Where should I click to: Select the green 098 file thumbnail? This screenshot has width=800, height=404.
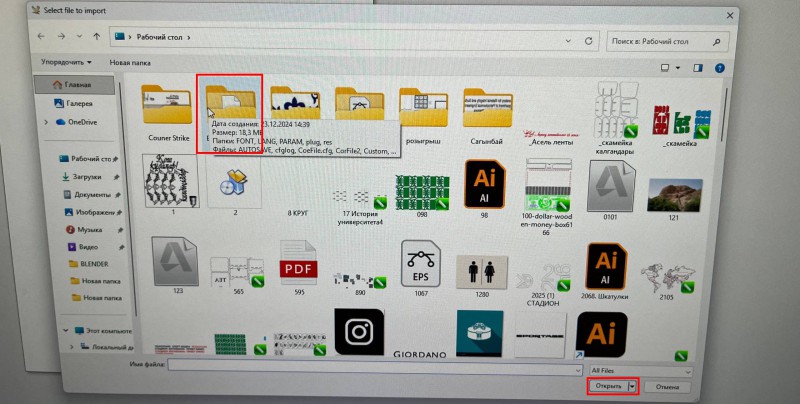pos(422,195)
